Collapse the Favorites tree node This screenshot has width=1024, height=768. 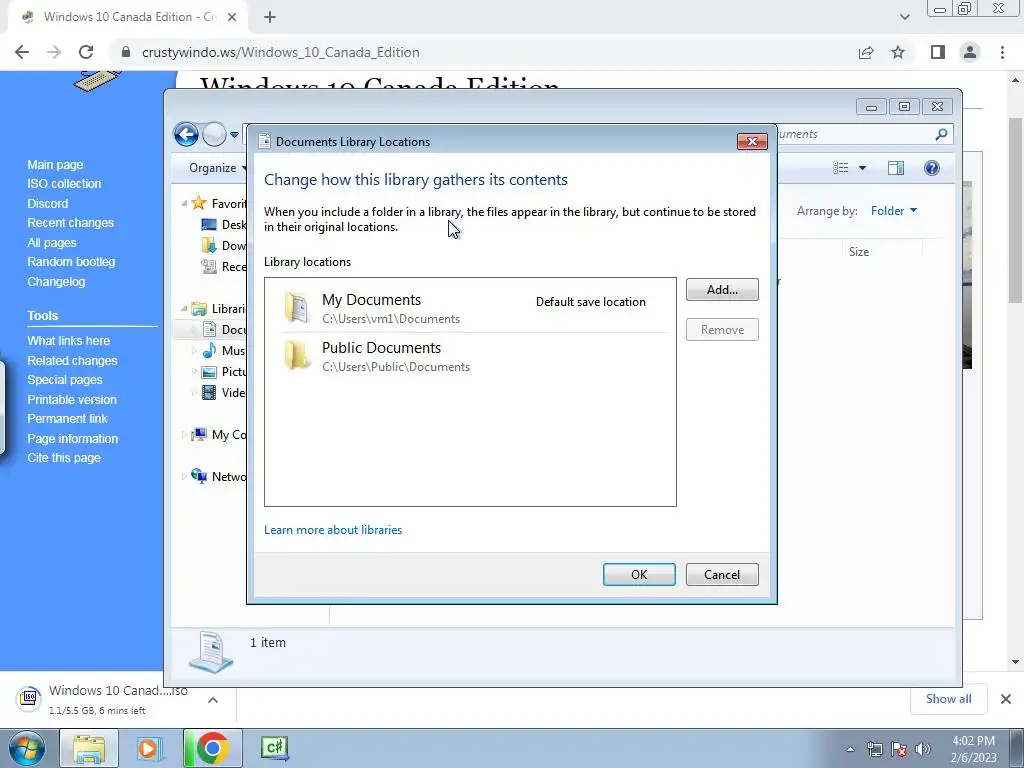[184, 204]
